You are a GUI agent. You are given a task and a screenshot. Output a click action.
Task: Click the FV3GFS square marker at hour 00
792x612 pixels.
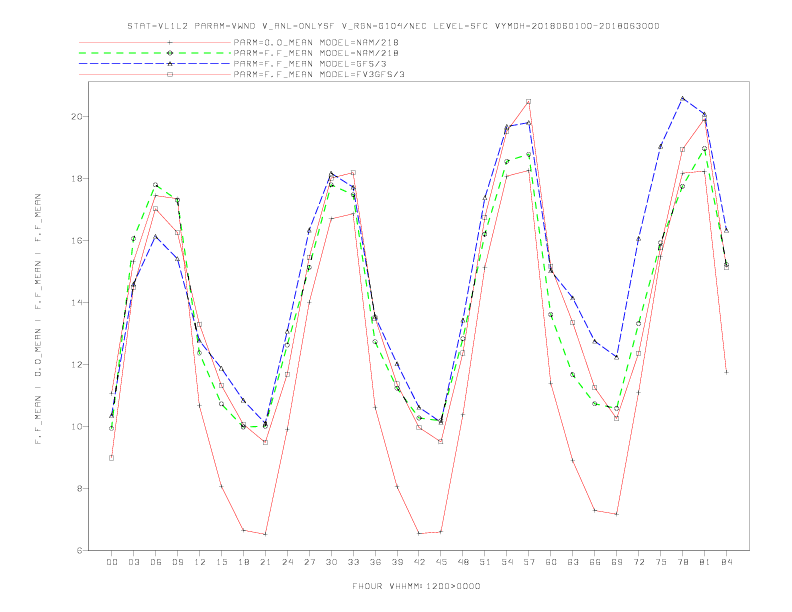point(112,458)
